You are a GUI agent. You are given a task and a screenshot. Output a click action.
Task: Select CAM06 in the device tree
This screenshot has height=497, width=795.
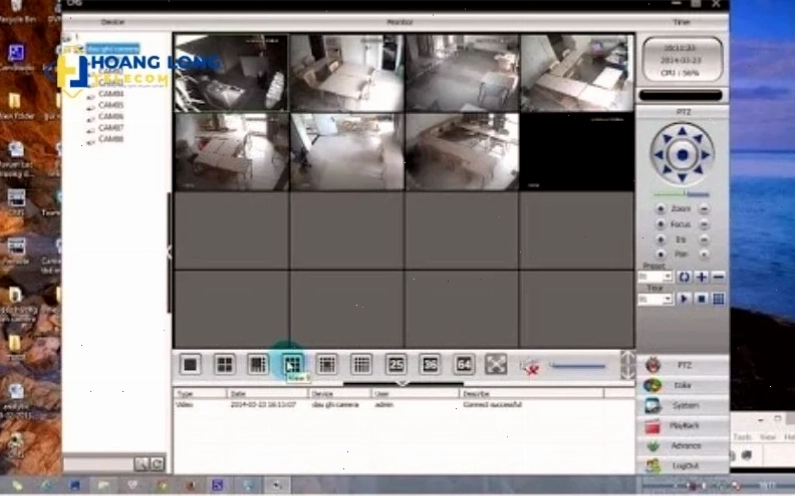(111, 116)
